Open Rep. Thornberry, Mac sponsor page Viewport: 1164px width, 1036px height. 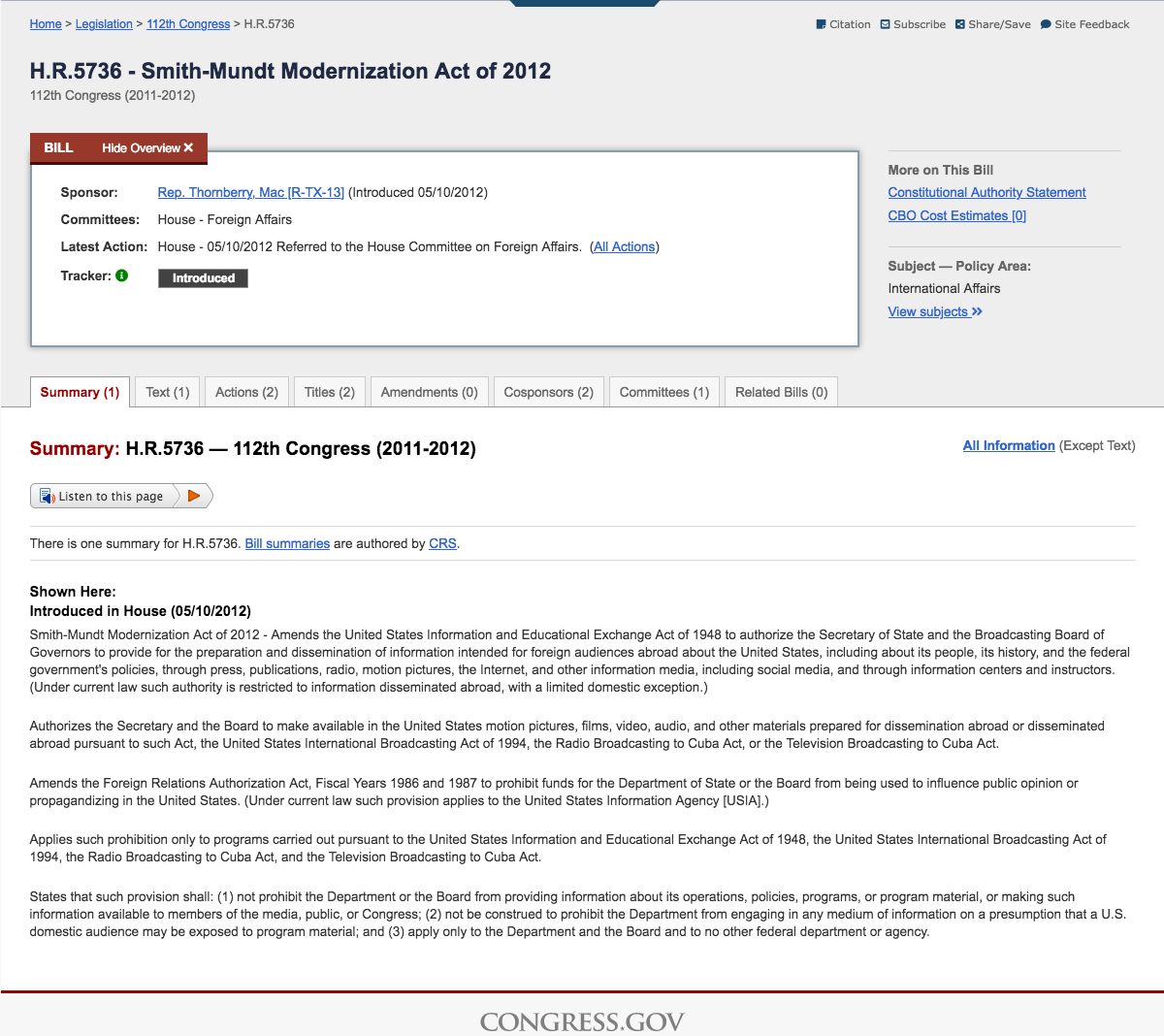coord(251,192)
